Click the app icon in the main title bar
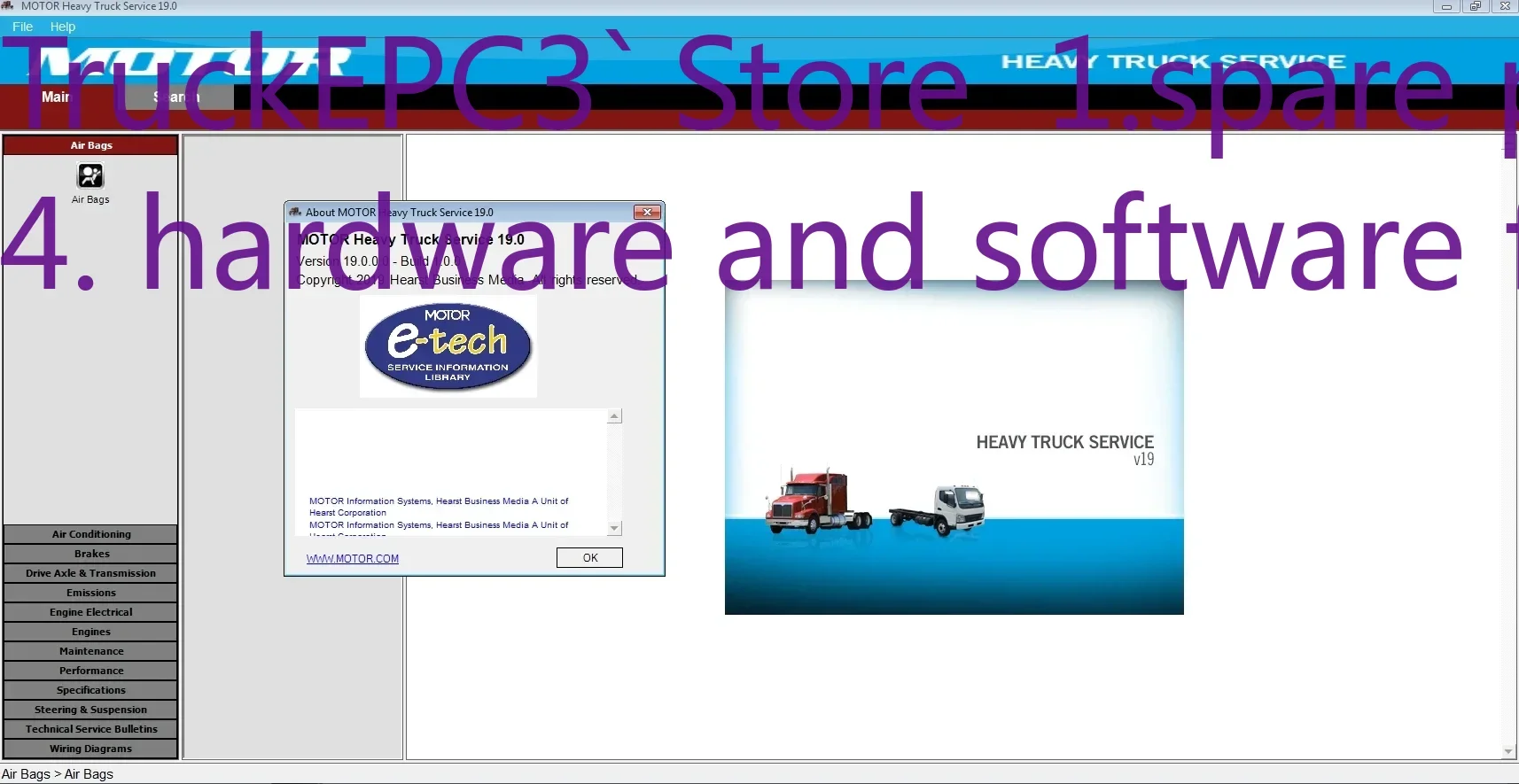Image resolution: width=1519 pixels, height=784 pixels. (8, 6)
